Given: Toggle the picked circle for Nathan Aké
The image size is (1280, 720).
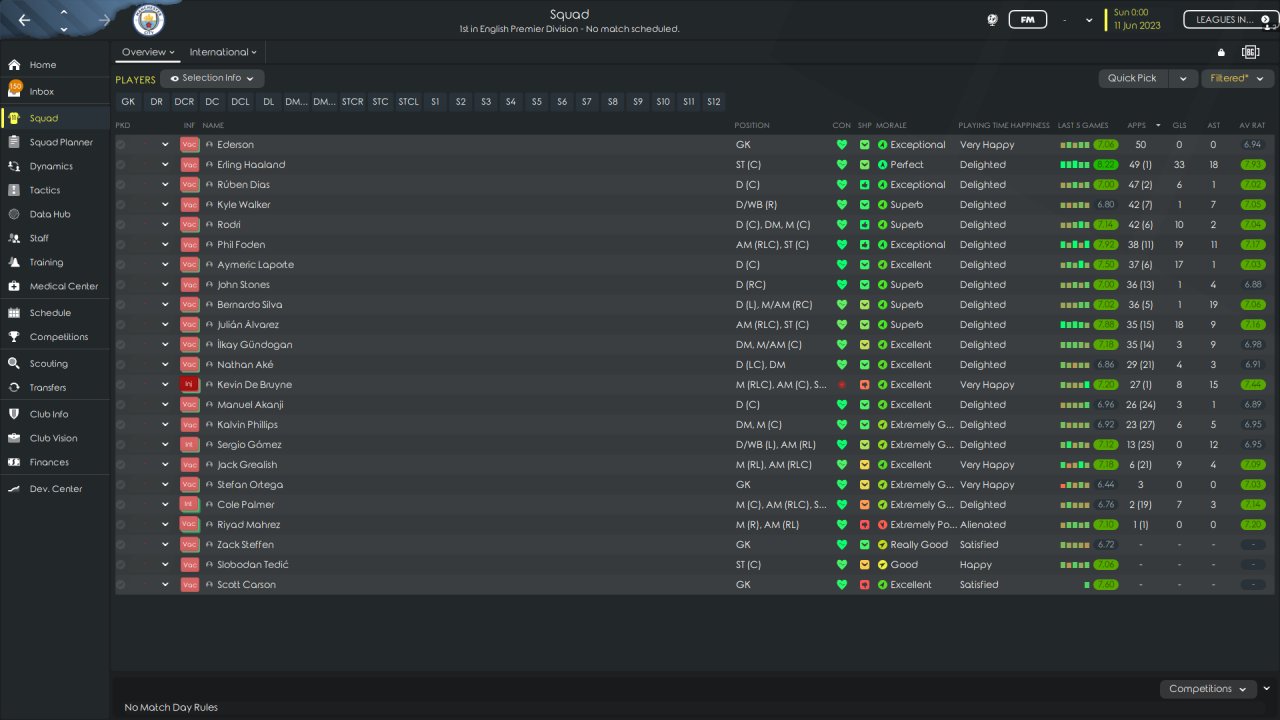Looking at the screenshot, I should pyautogui.click(x=121, y=365).
